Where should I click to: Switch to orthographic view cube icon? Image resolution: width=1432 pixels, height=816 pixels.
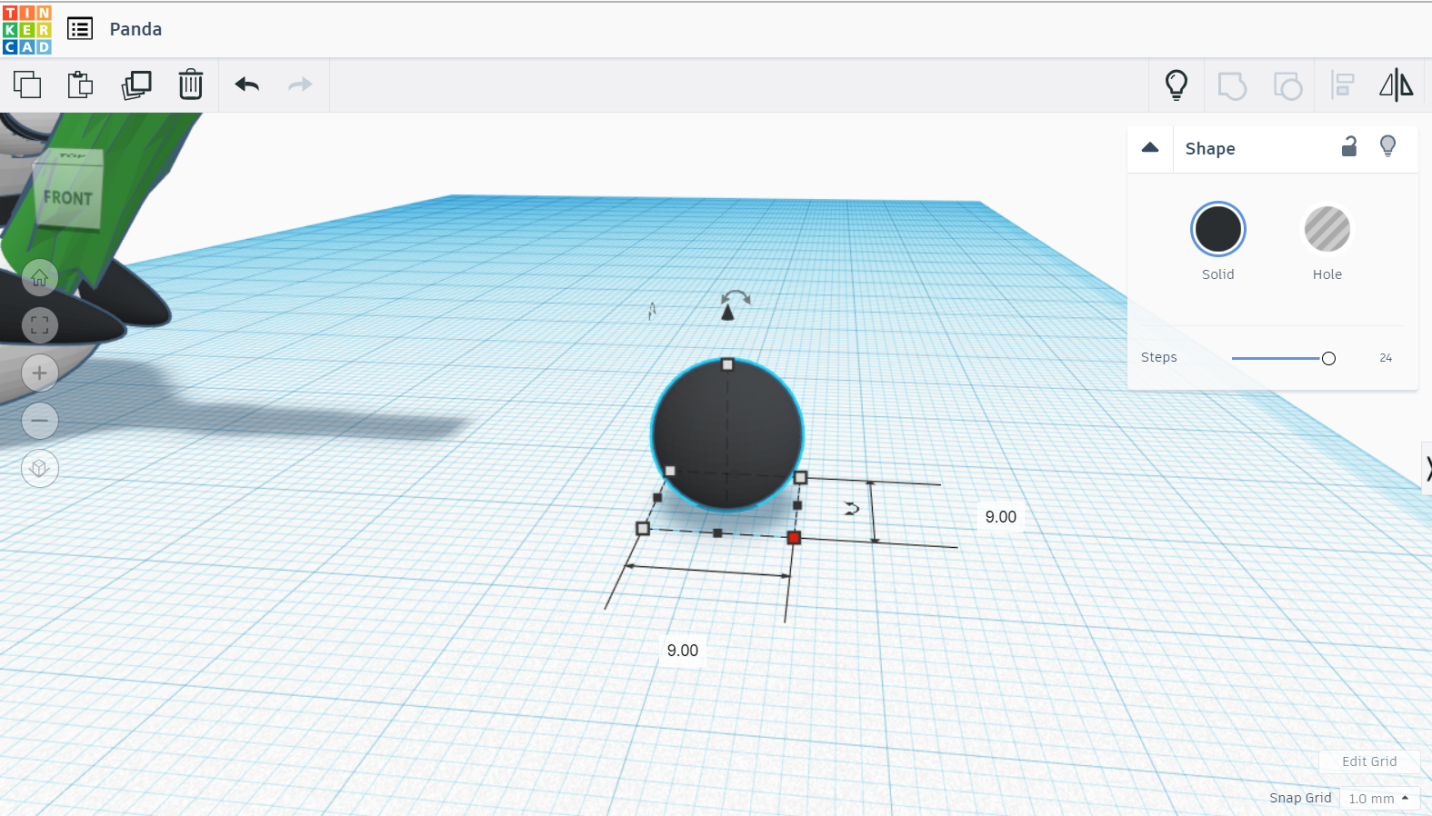click(40, 469)
